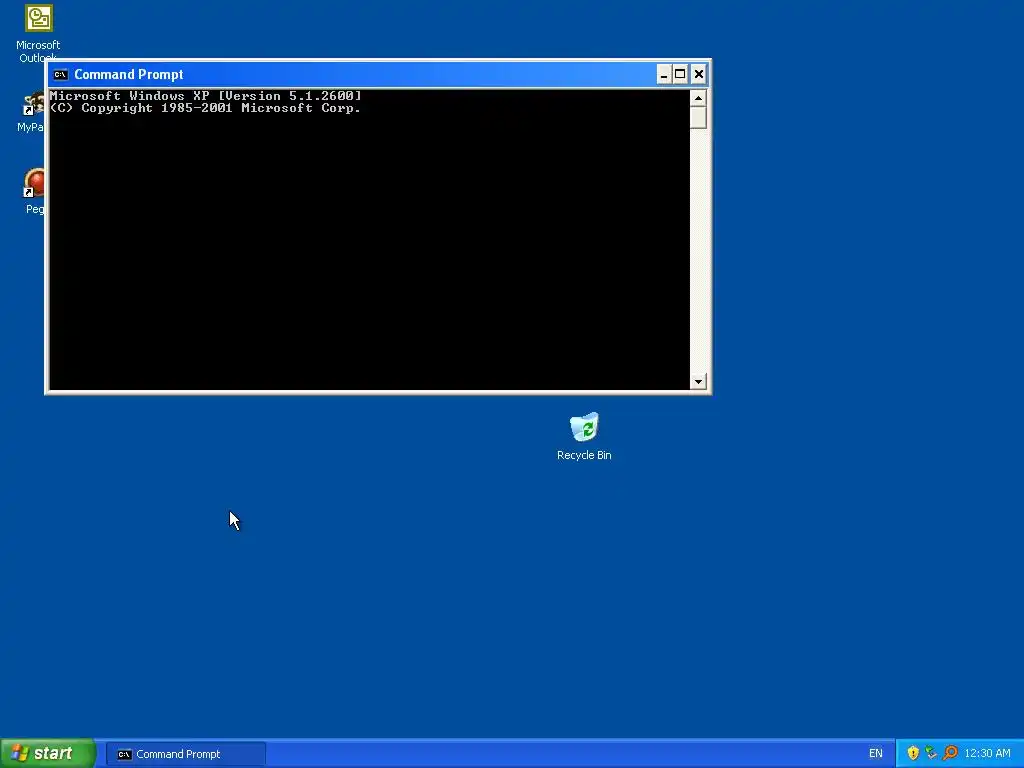Maximize the Command Prompt window
Image resolution: width=1024 pixels, height=768 pixels.
coord(680,74)
